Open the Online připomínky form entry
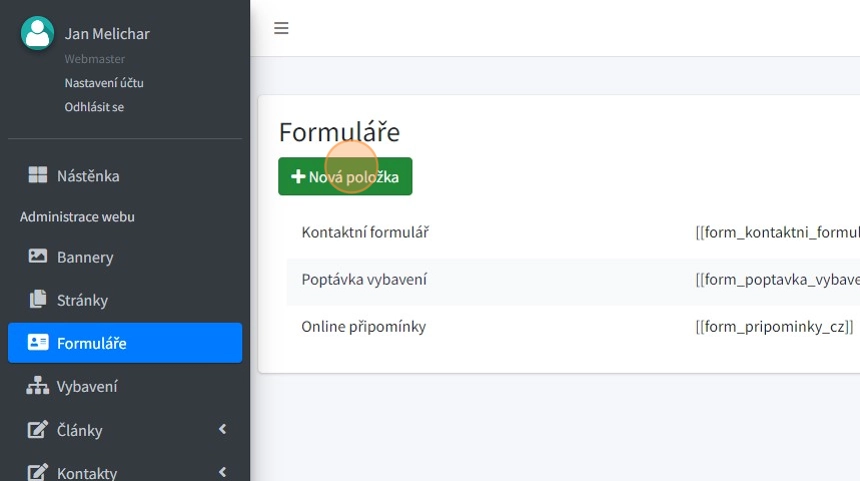The height and width of the screenshot is (481, 860). (363, 327)
